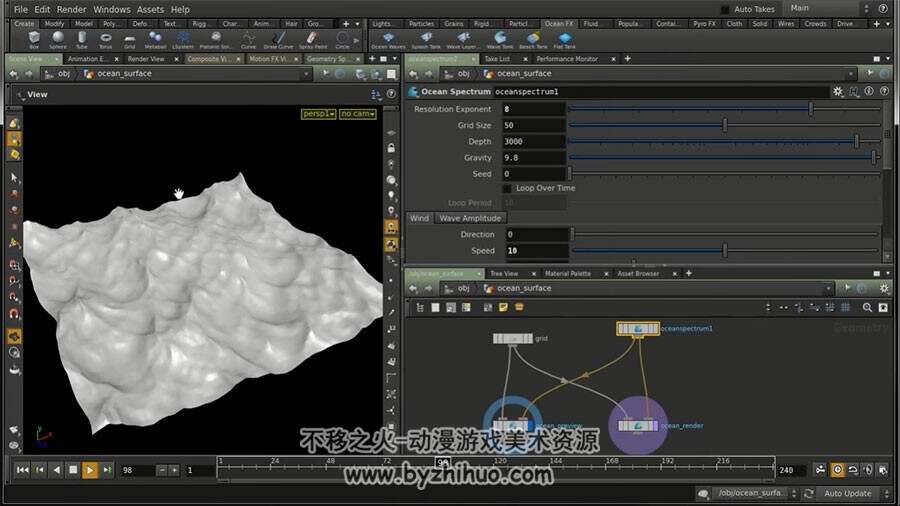
Task: Click the play forward button
Action: [x=90, y=470]
